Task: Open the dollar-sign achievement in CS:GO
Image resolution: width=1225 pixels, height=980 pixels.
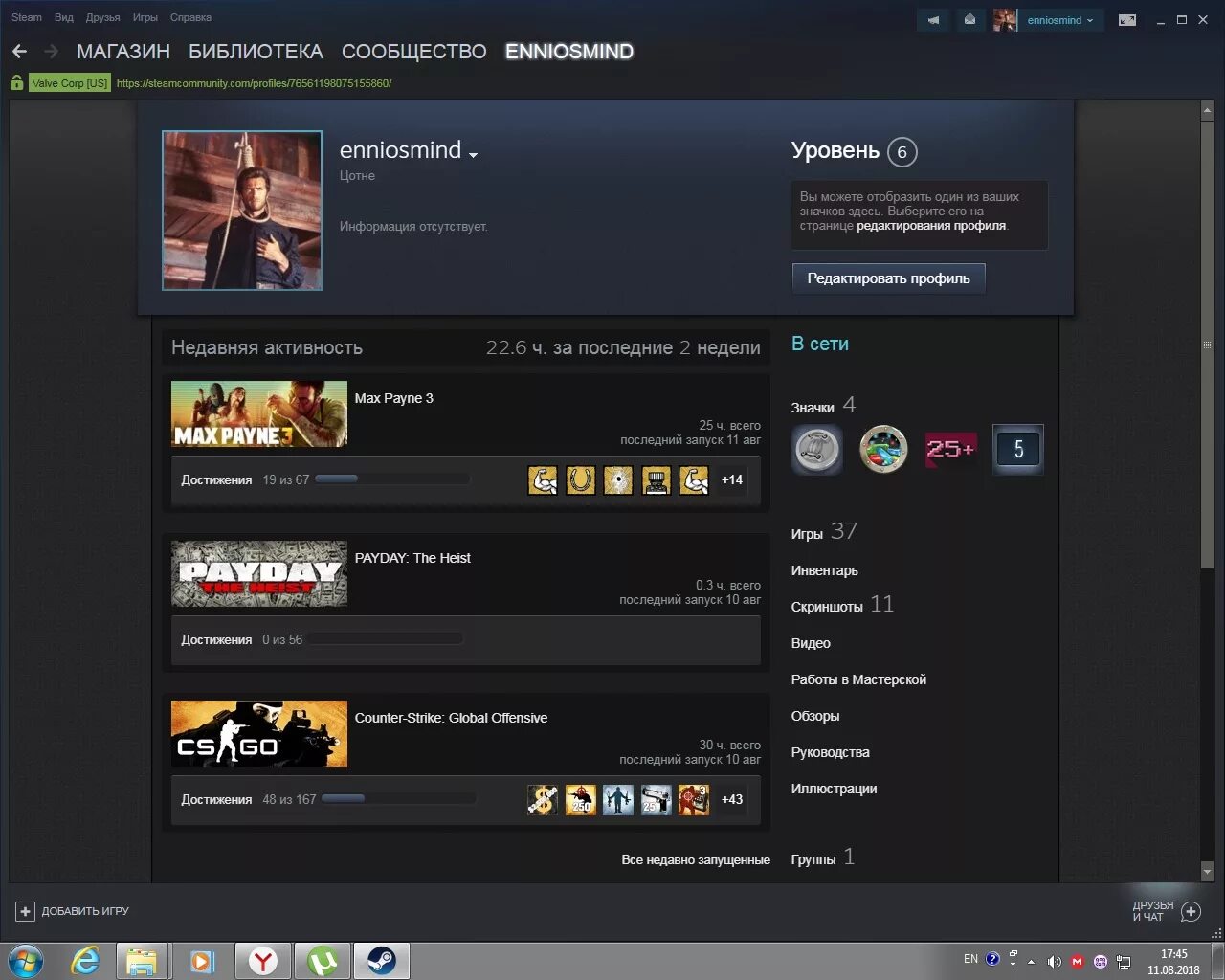Action: coord(543,799)
